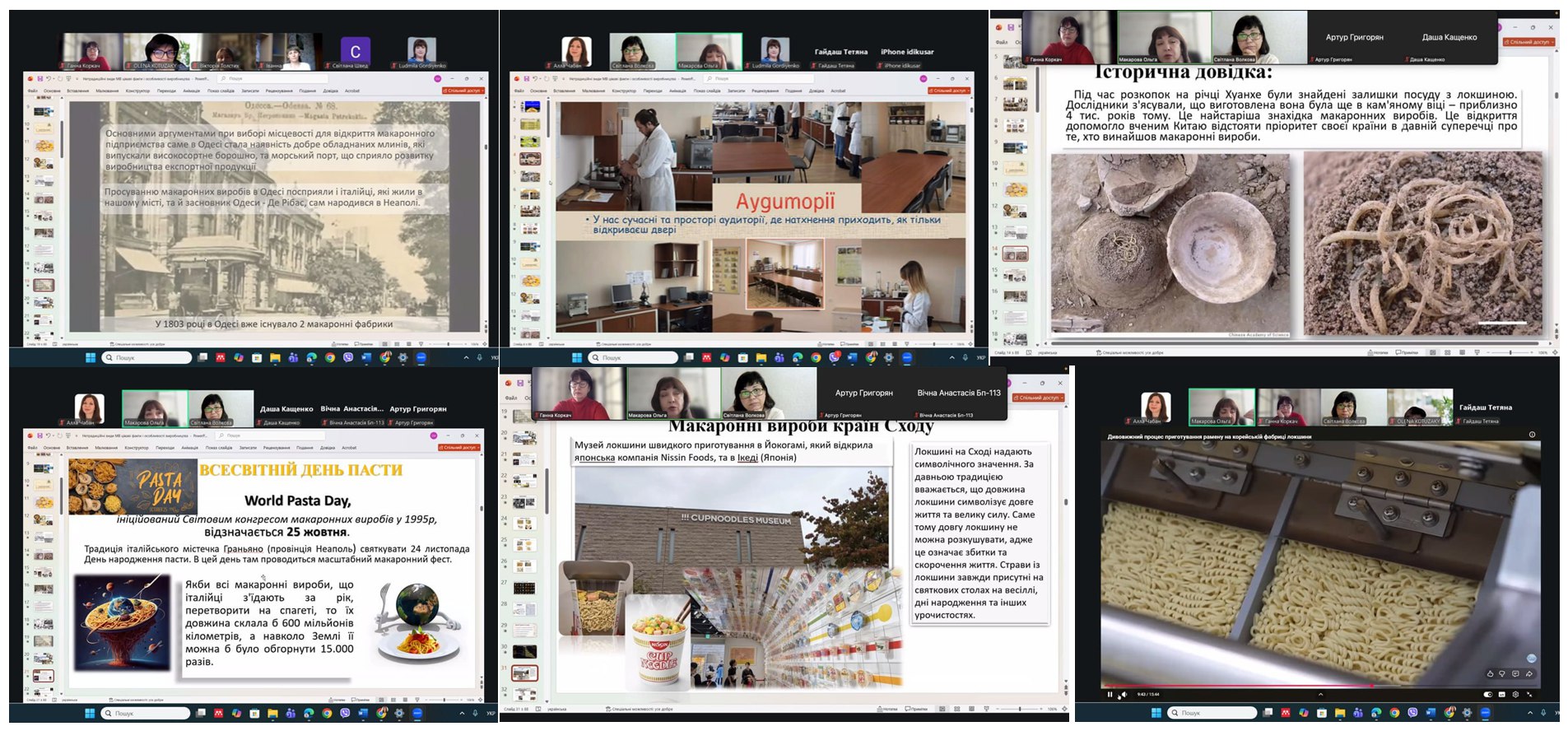Click the share arrow icon on ramen video

click(x=1529, y=673)
